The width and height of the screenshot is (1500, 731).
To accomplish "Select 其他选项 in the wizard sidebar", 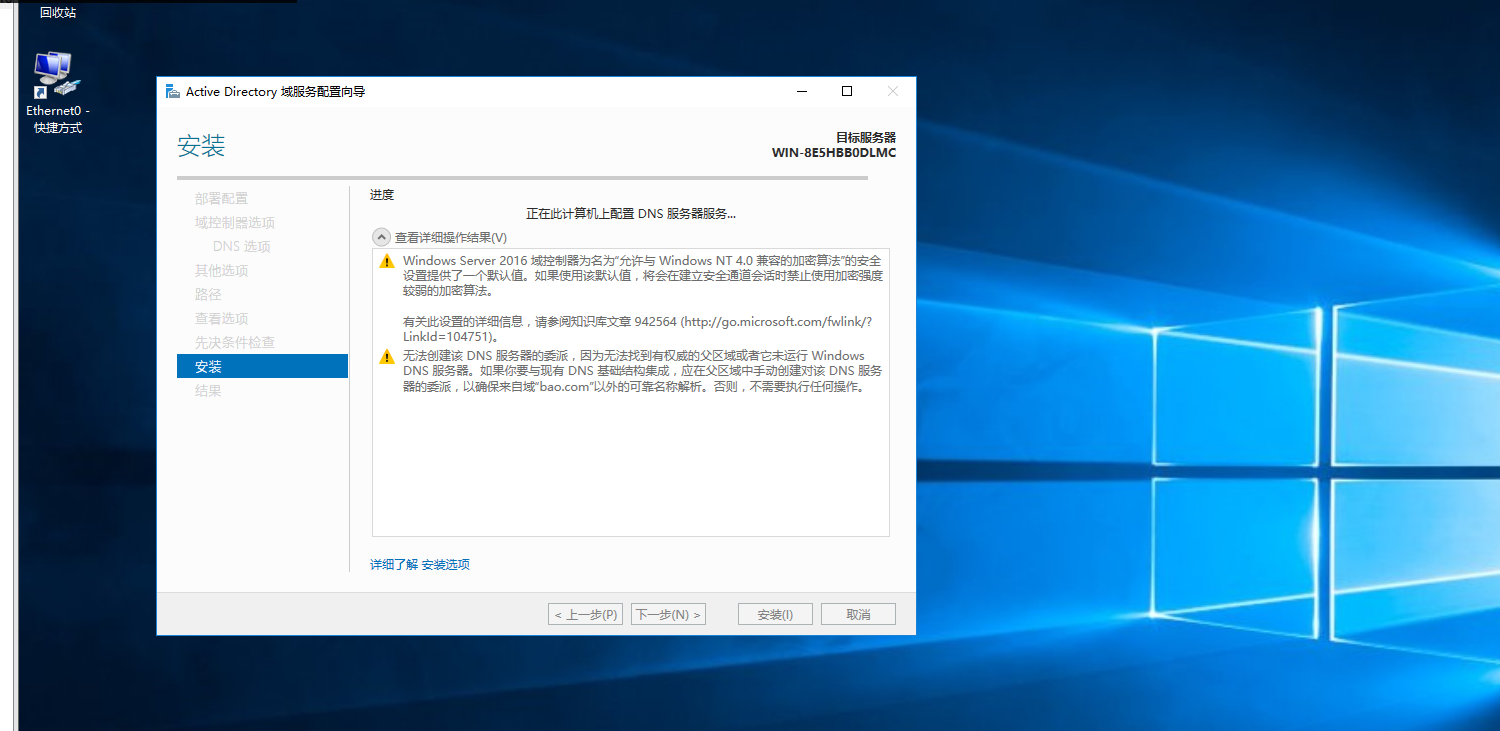I will coord(222,270).
